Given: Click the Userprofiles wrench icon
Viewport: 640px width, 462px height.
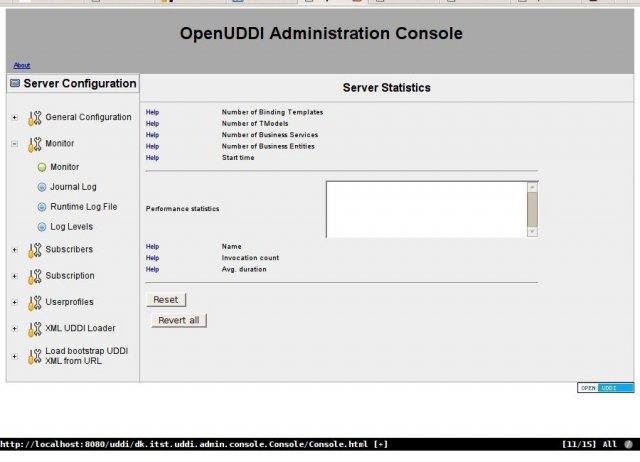Looking at the screenshot, I should click(35, 303).
